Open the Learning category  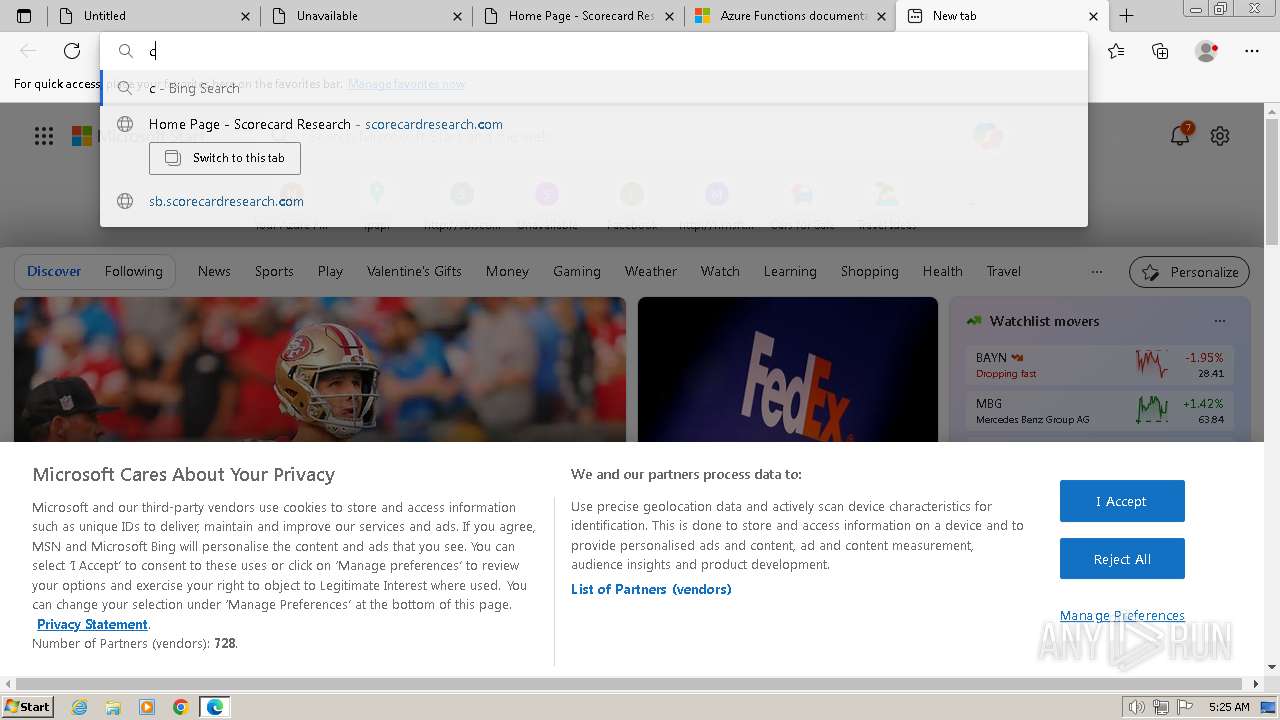click(790, 271)
